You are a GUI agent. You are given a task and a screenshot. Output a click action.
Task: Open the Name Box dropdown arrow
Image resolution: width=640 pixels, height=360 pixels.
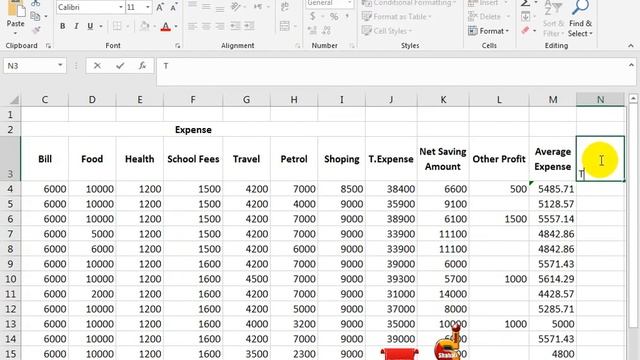pos(60,65)
